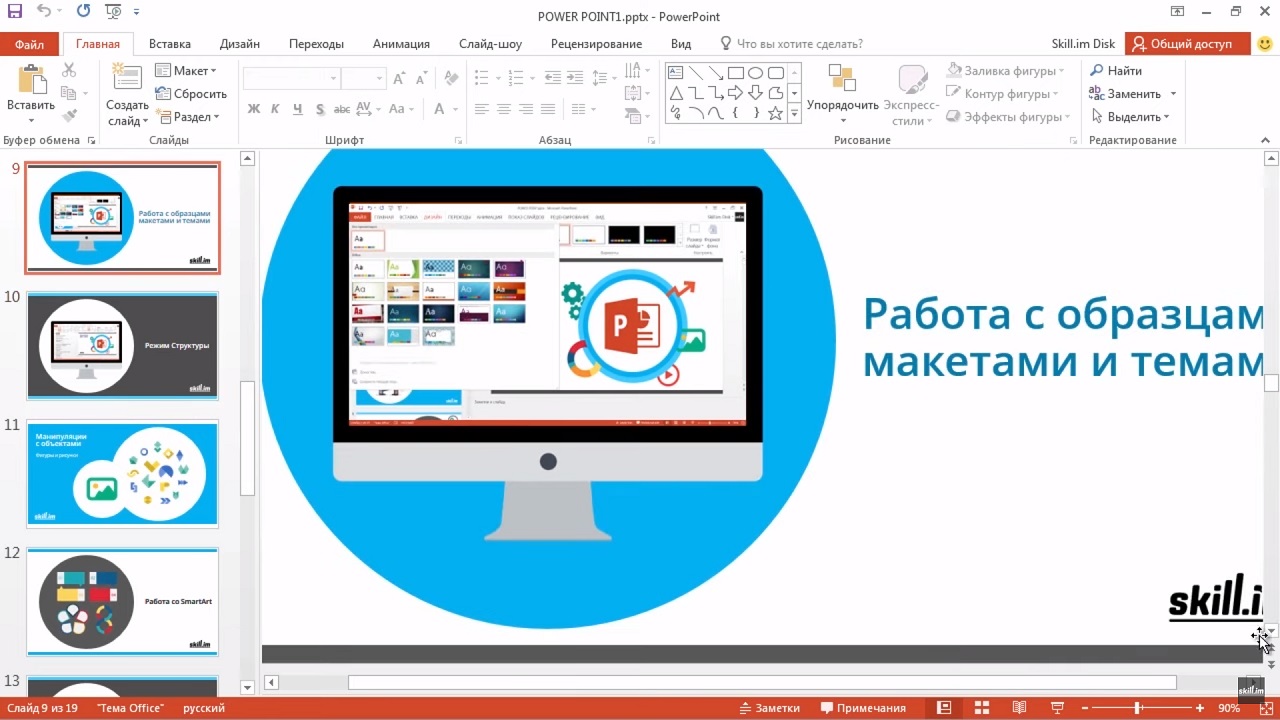
Task: Switch to slide sorter view icon
Action: (981, 708)
